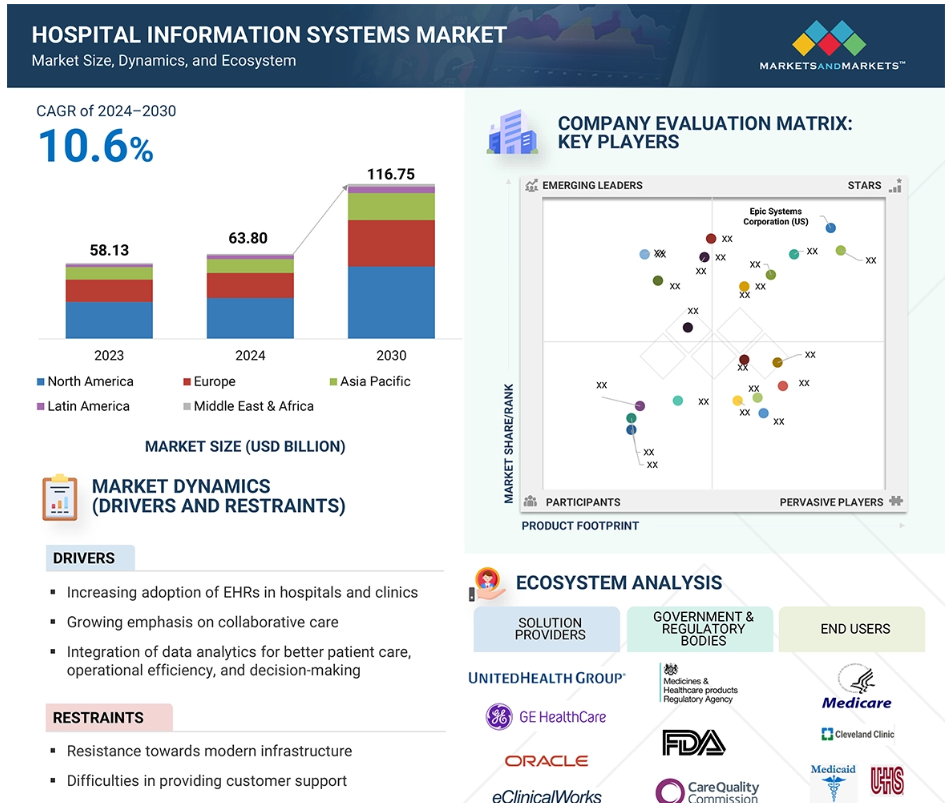This screenshot has height=803, width=950.
Task: Switch to the Solution Providers column header
Action: [x=546, y=629]
